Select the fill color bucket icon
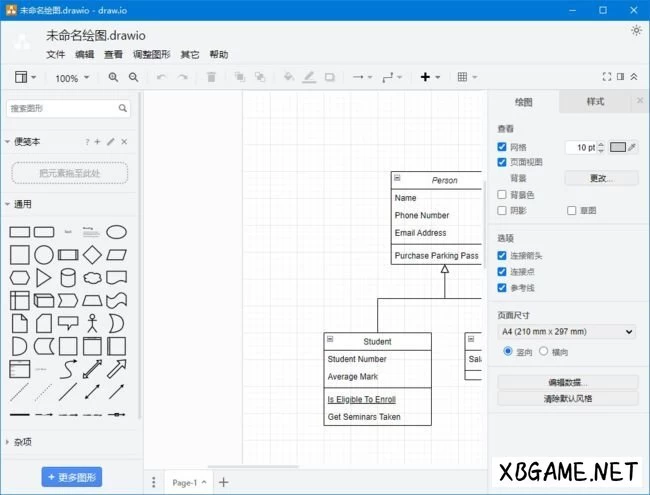 pos(288,77)
